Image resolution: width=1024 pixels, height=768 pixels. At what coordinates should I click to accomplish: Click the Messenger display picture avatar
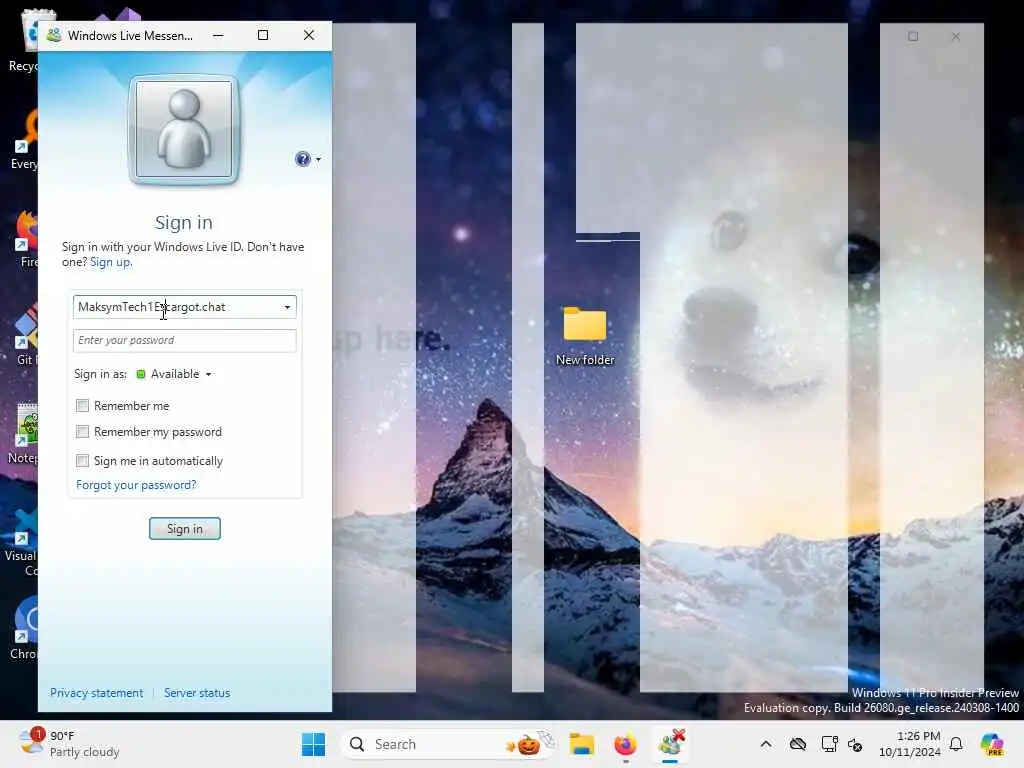pyautogui.click(x=184, y=129)
